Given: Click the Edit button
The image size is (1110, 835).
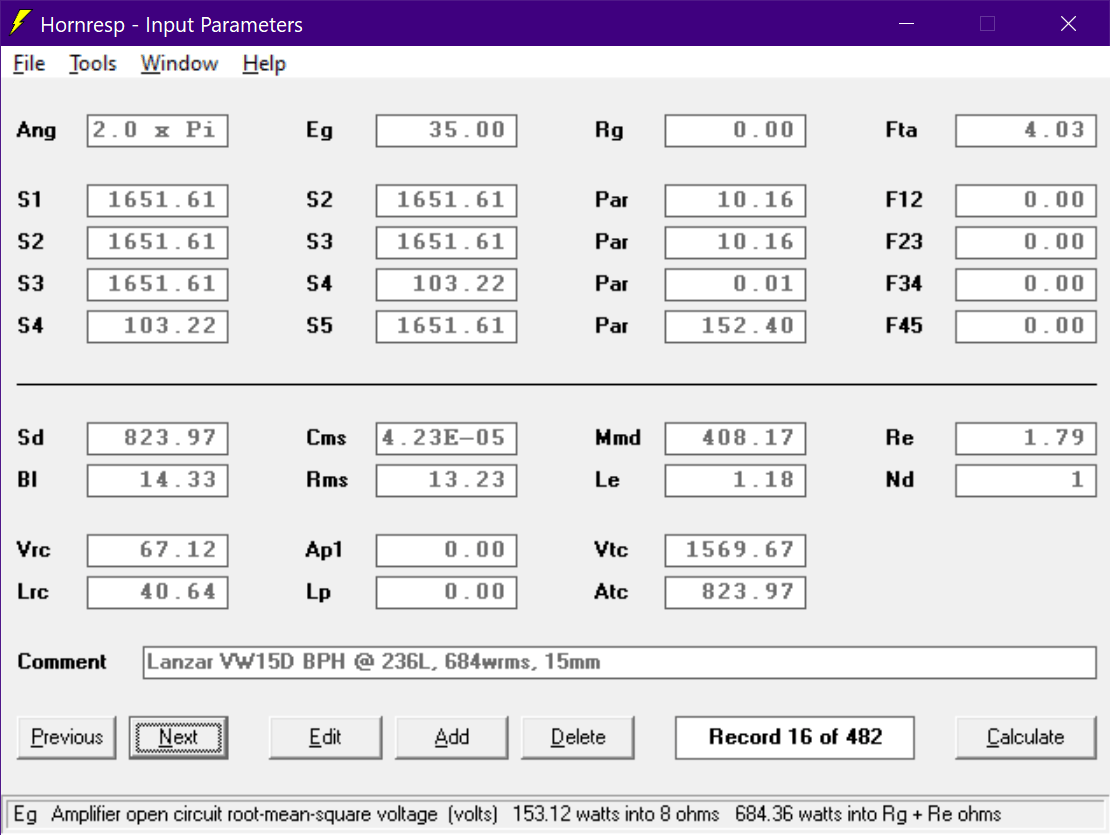Looking at the screenshot, I should (325, 737).
